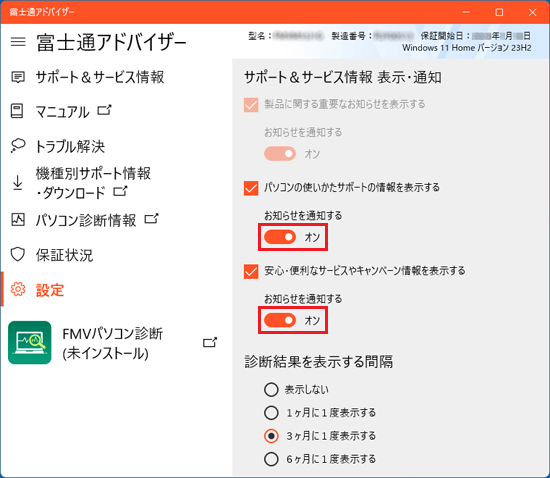Toggle 製品に関する重要なお知らせを表示する checkbox
The height and width of the screenshot is (478, 550).
tap(251, 105)
